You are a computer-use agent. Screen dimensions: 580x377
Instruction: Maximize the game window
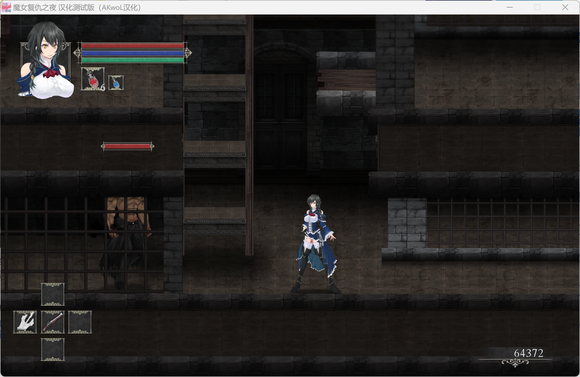pos(537,7)
